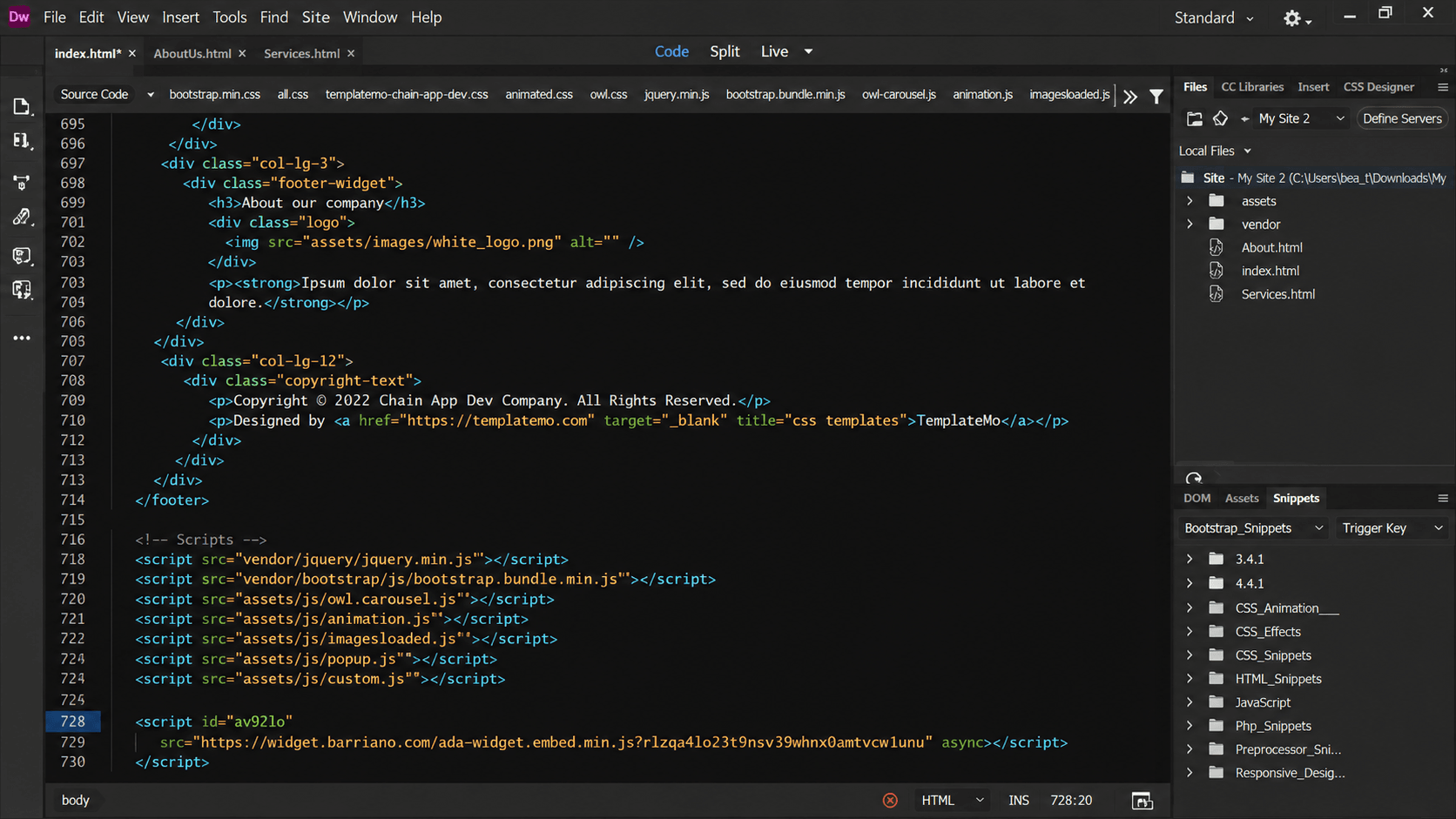Screen dimensions: 1456x819
Task: Switch to the Assets panel tab
Action: (x=1242, y=499)
